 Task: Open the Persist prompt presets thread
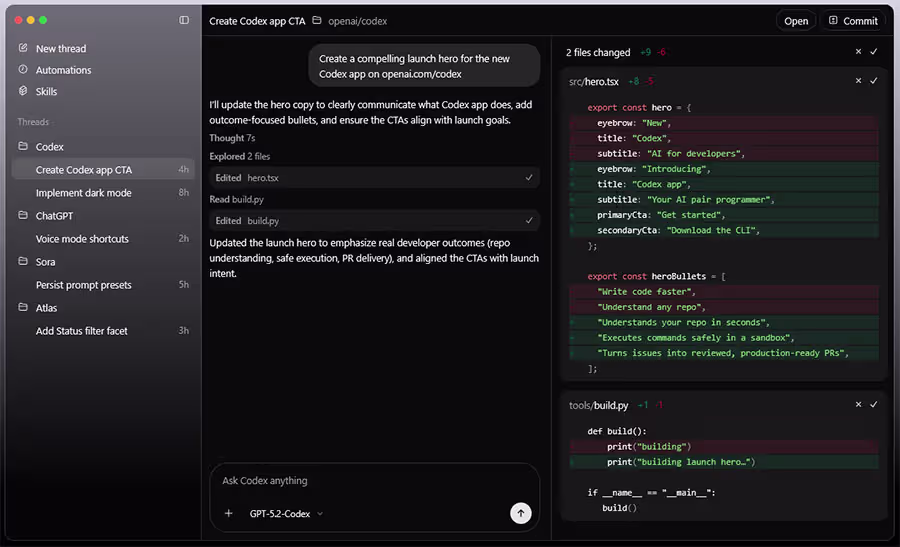click(x=103, y=285)
